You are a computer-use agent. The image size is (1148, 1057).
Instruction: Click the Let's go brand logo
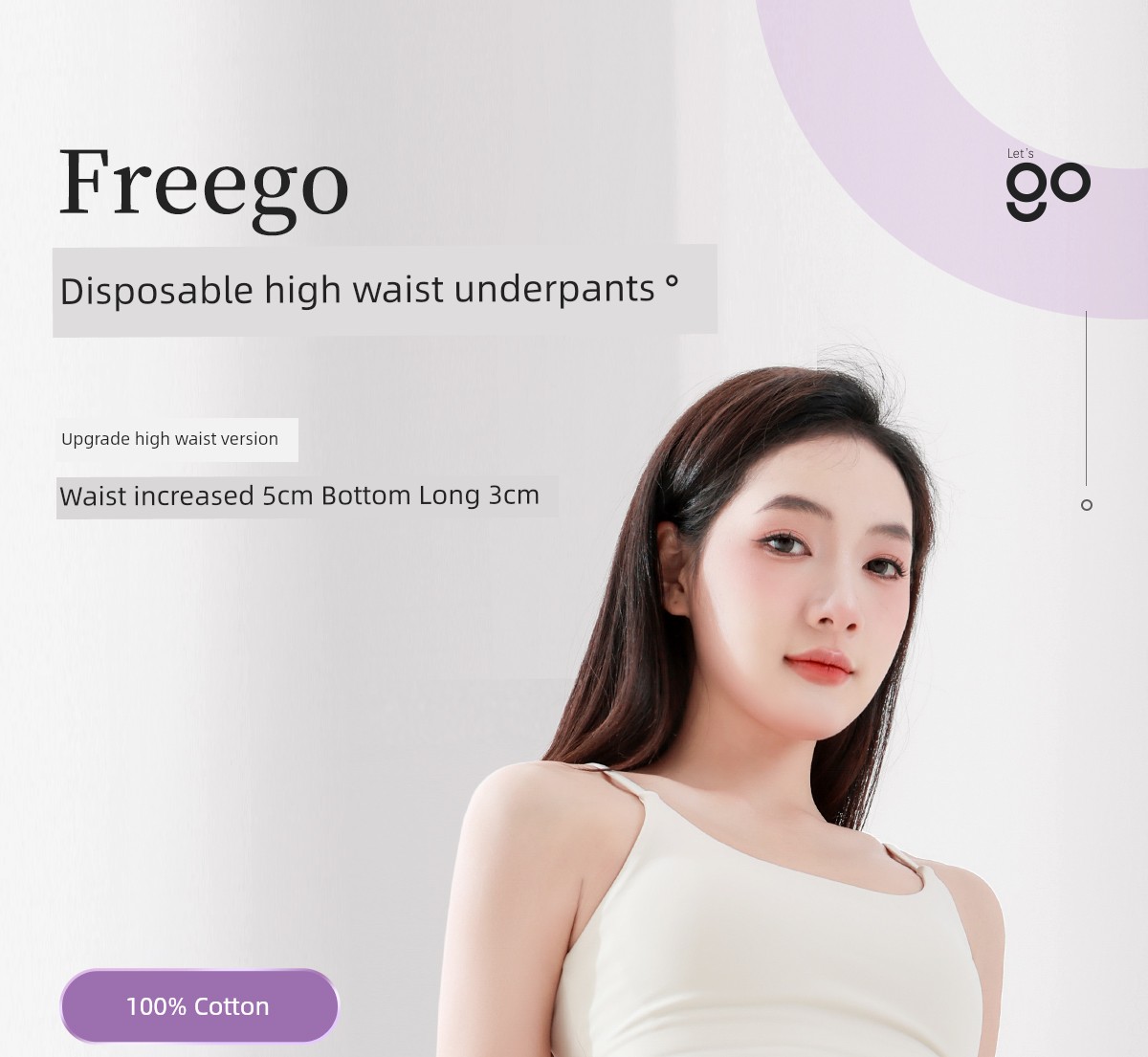[1048, 186]
